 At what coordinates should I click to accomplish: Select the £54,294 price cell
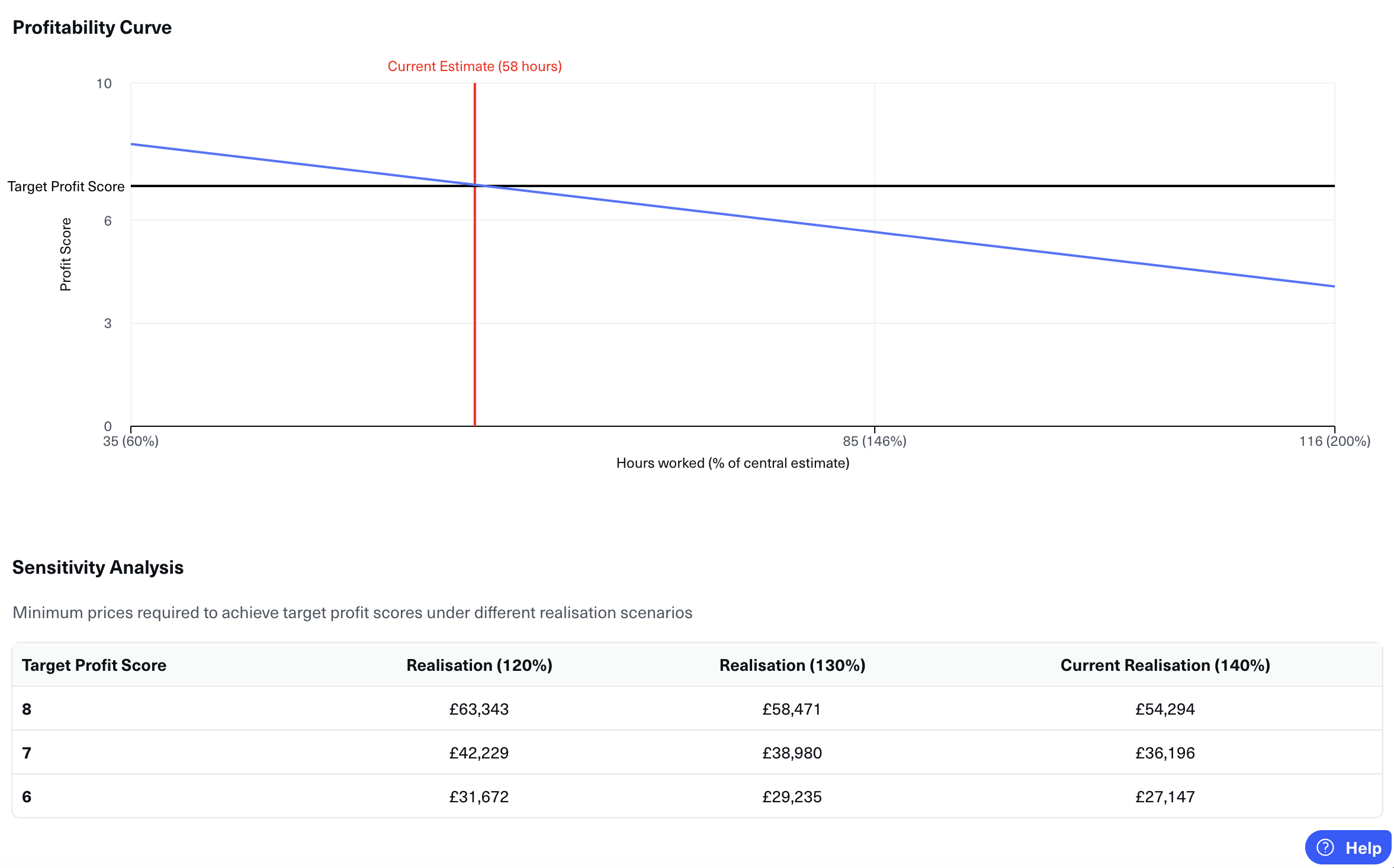point(1164,709)
